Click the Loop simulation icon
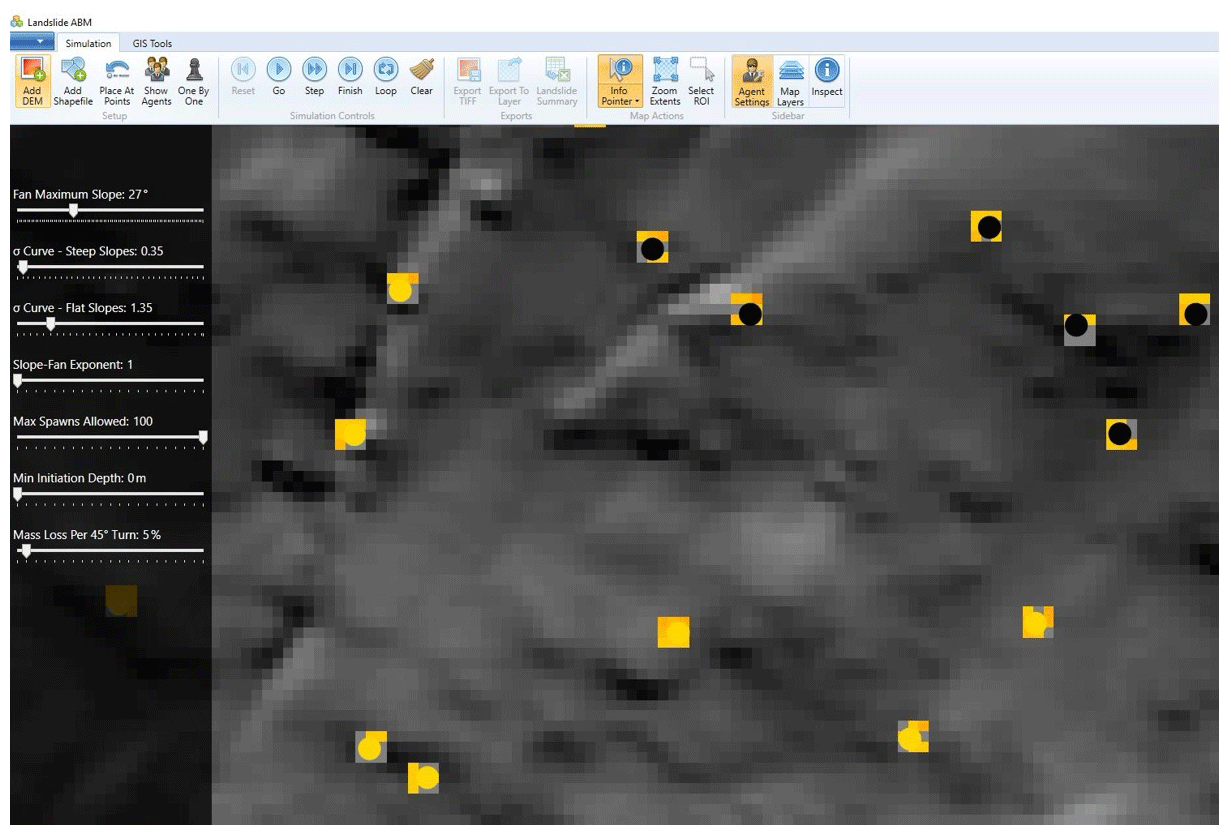Image resolution: width=1231 pixels, height=836 pixels. click(386, 78)
